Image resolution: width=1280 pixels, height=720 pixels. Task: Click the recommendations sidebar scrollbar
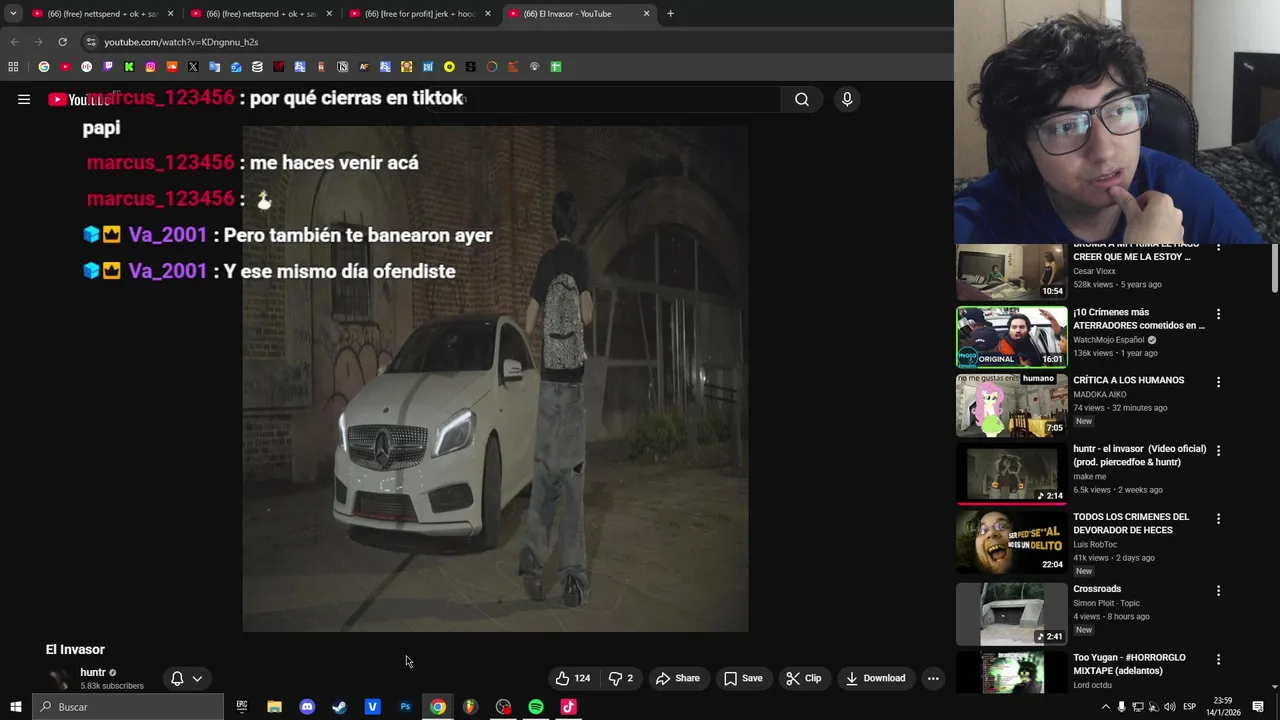pos(1274,270)
